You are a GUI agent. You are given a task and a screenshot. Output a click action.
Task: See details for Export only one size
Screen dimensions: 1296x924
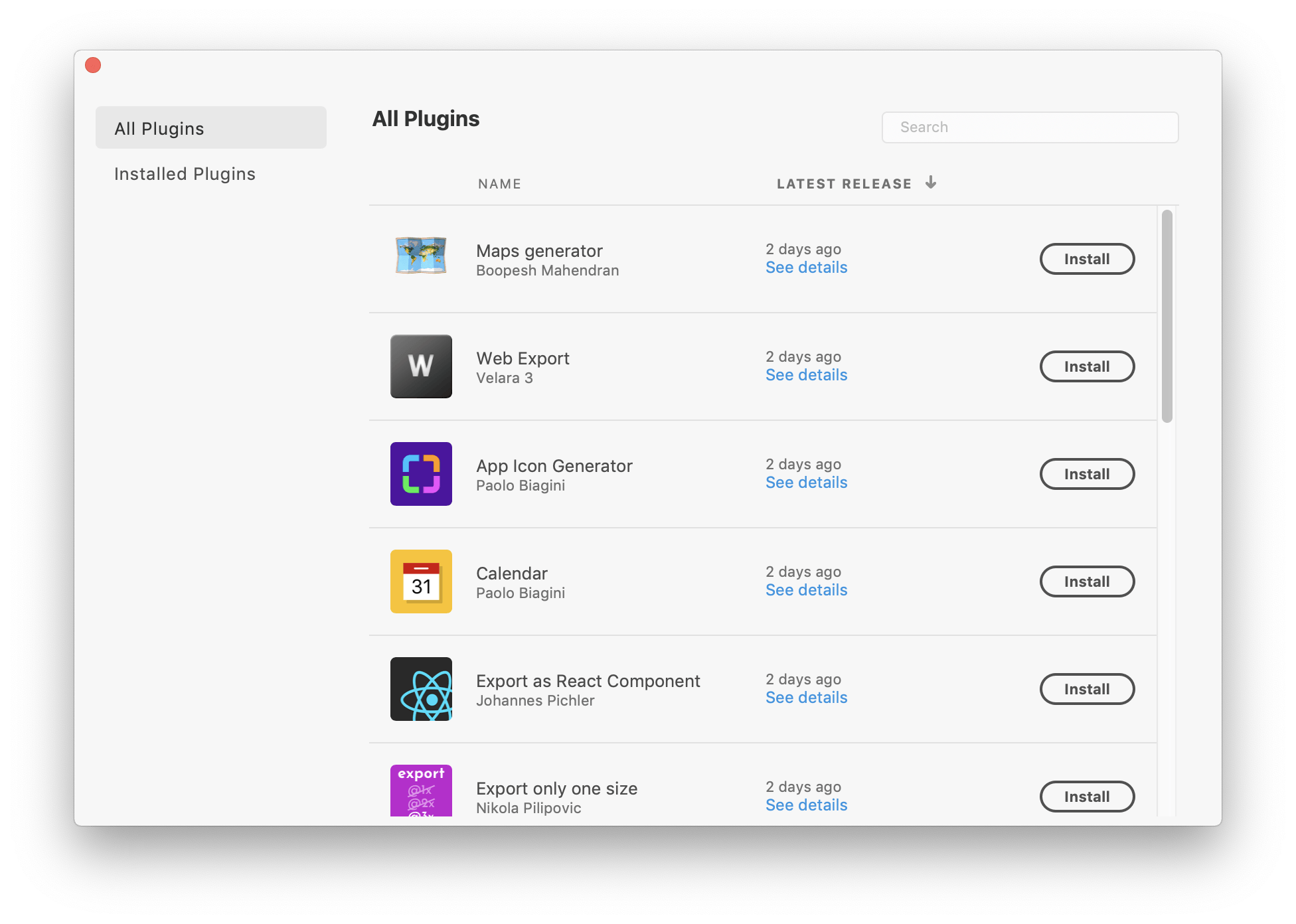pos(806,805)
